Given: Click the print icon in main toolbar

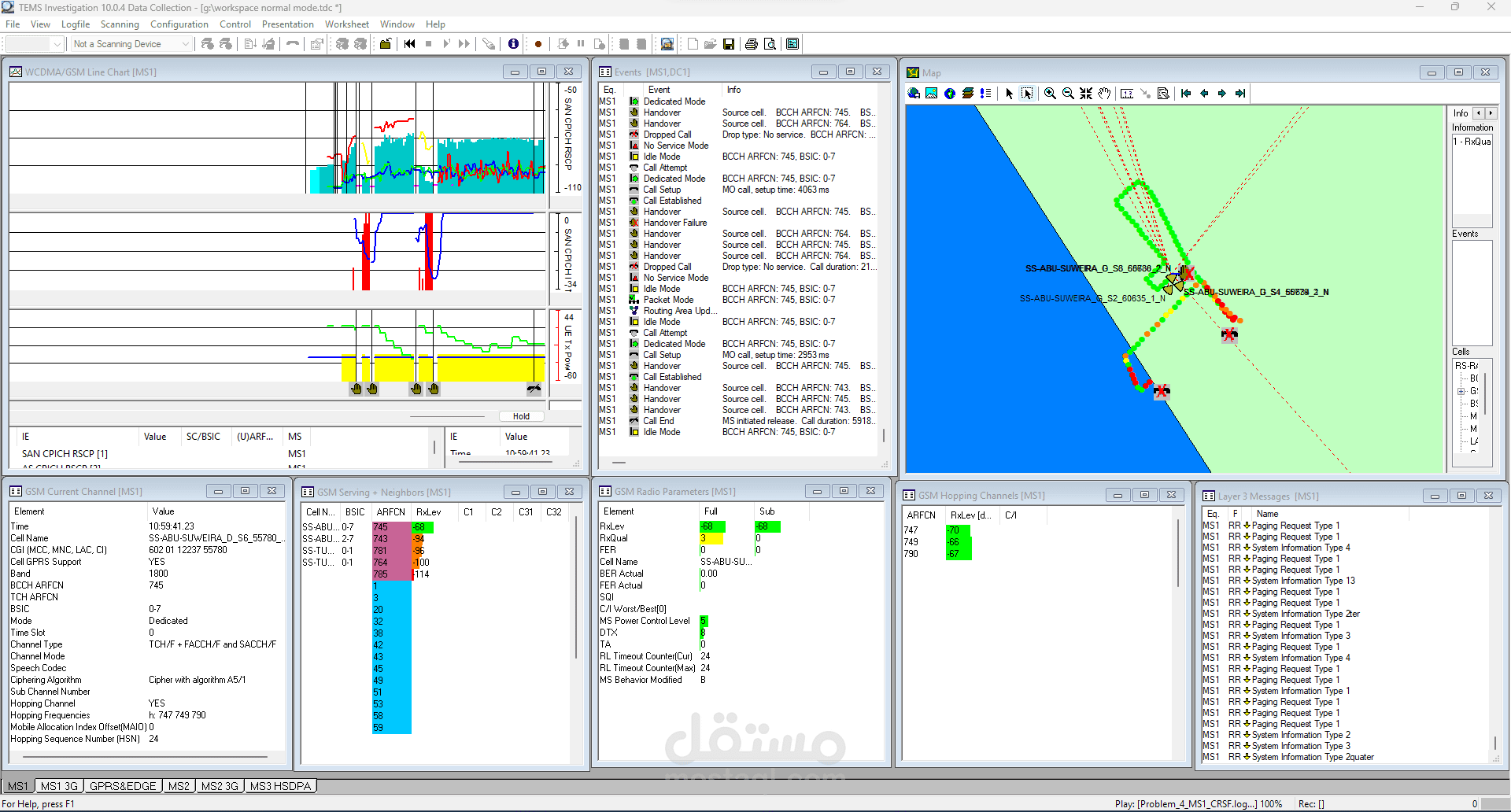Looking at the screenshot, I should 751,44.
